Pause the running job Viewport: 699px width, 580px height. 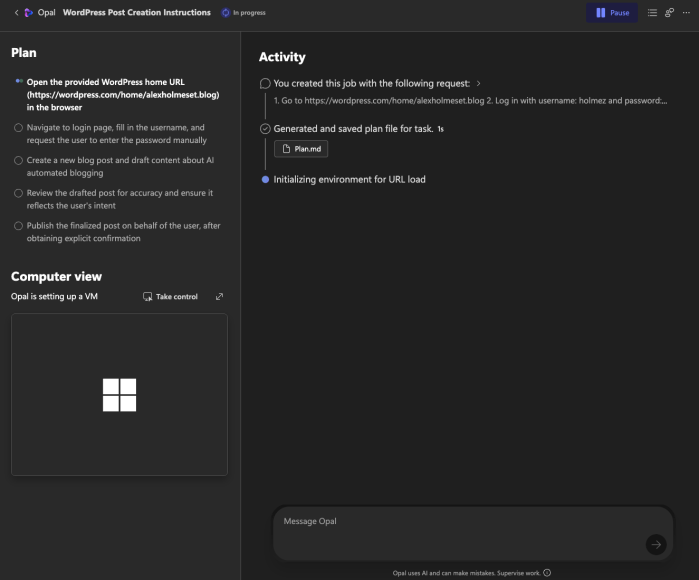611,13
